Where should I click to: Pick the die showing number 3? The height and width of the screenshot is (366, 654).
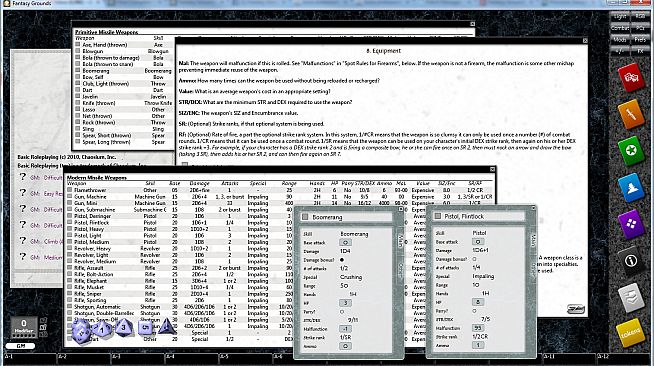123,328
